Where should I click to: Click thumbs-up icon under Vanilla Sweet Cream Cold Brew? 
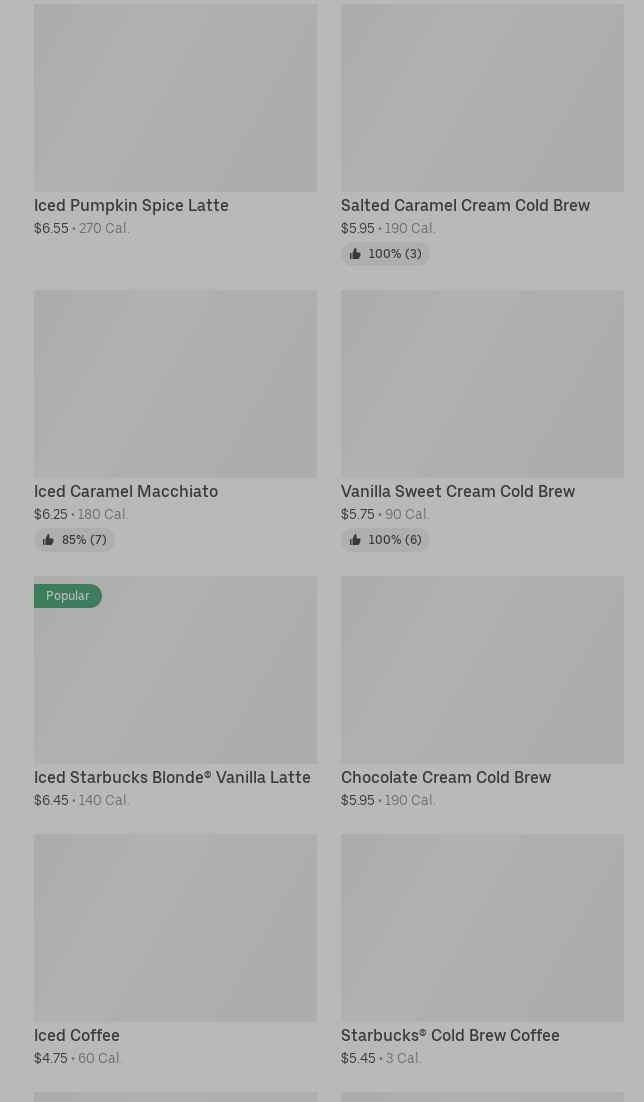click(355, 540)
